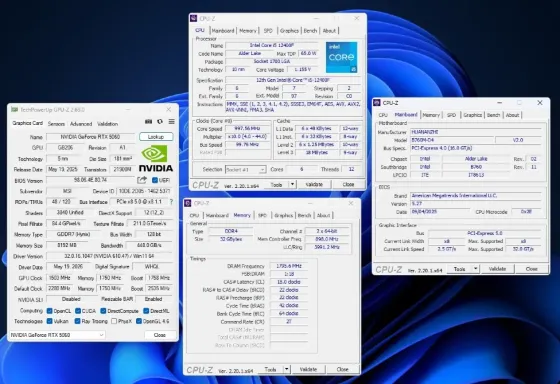The width and height of the screenshot is (560, 384).
Task: Click the BIOS export share icon in GPU-Z
Action: tap(142, 180)
